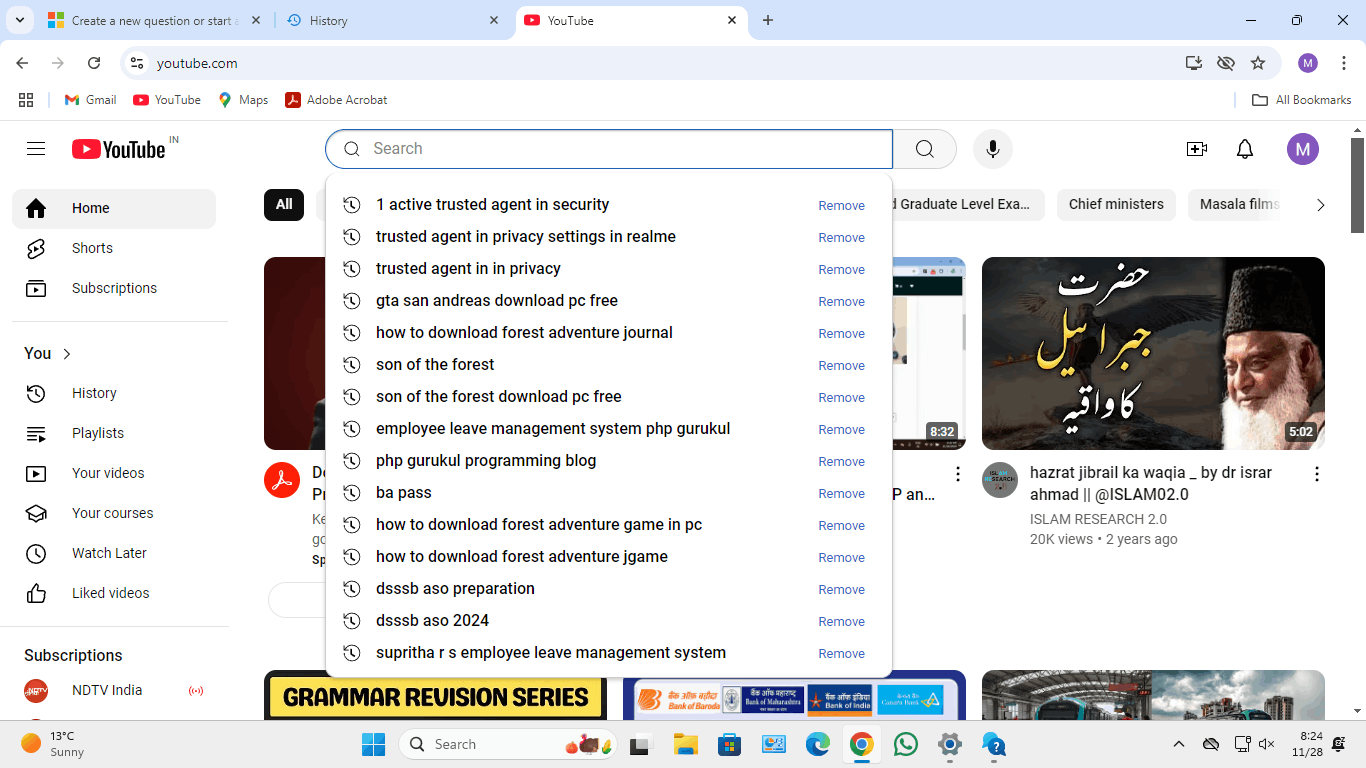This screenshot has height=768, width=1366.
Task: Select the All filter chip
Action: click(284, 205)
